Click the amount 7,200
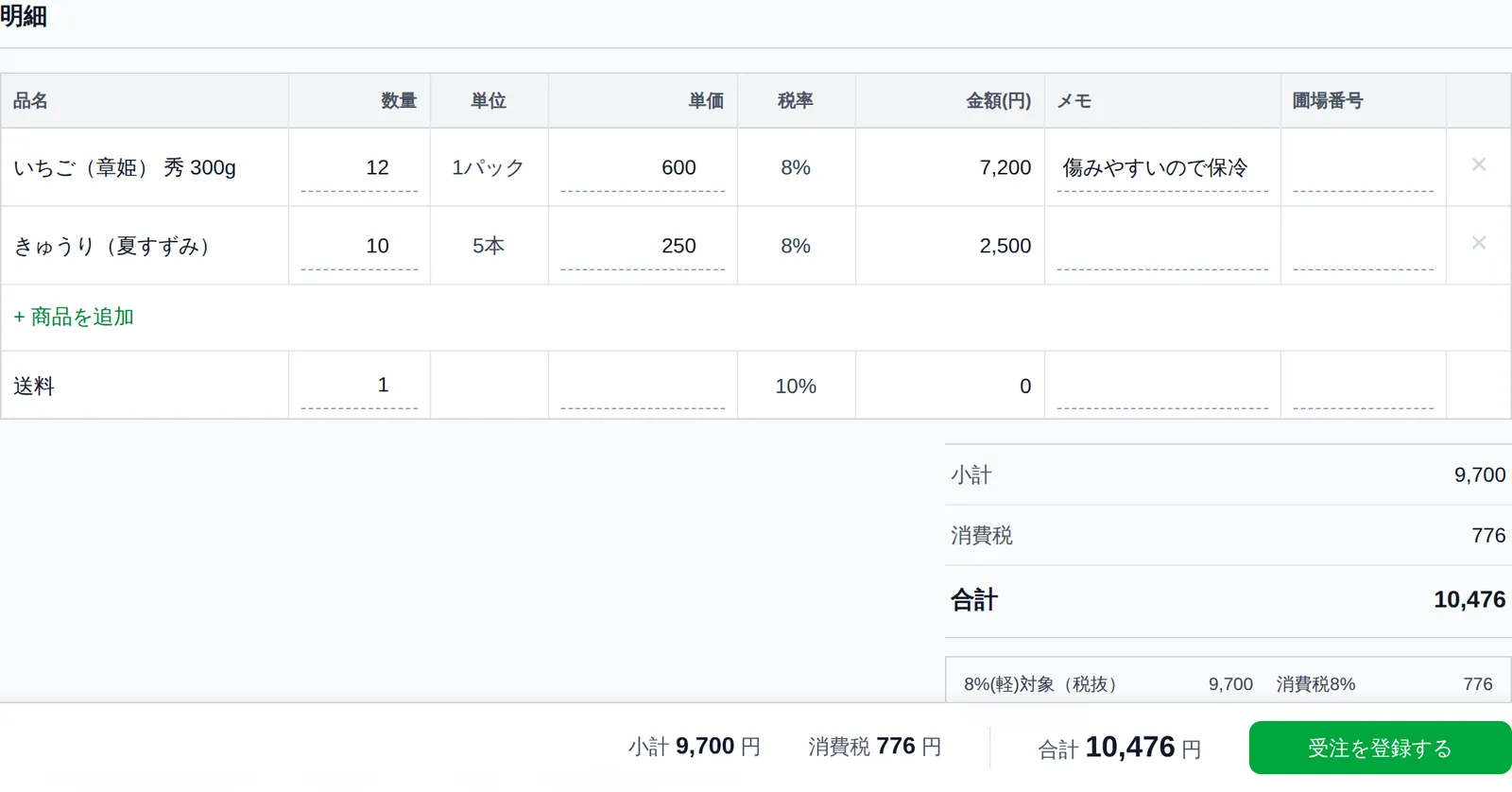Image resolution: width=1512 pixels, height=792 pixels. [1005, 167]
